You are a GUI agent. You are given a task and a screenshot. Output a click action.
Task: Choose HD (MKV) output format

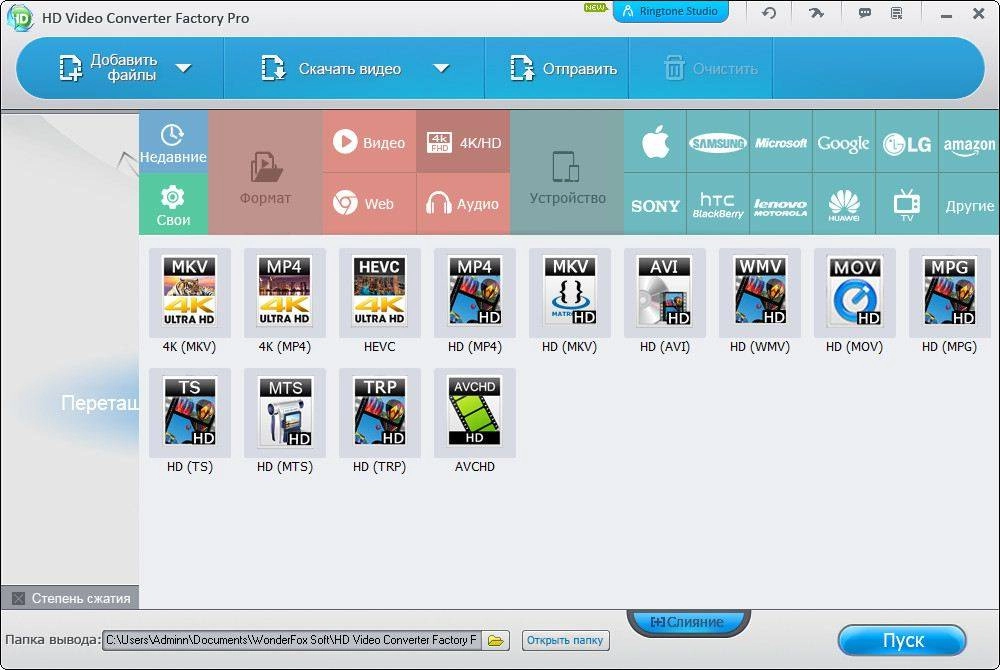[x=570, y=293]
